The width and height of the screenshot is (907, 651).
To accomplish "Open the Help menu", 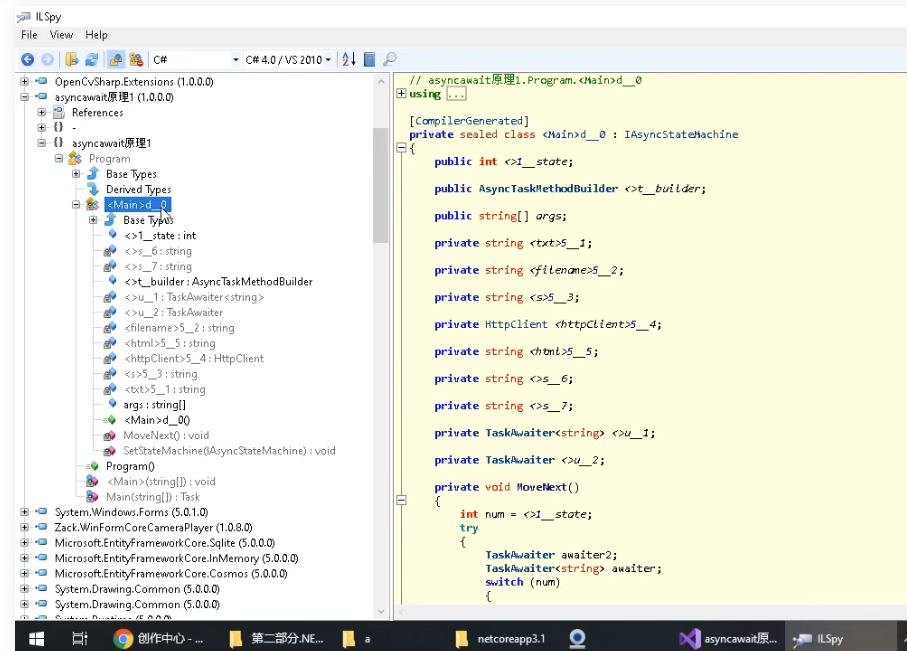I will (x=96, y=35).
